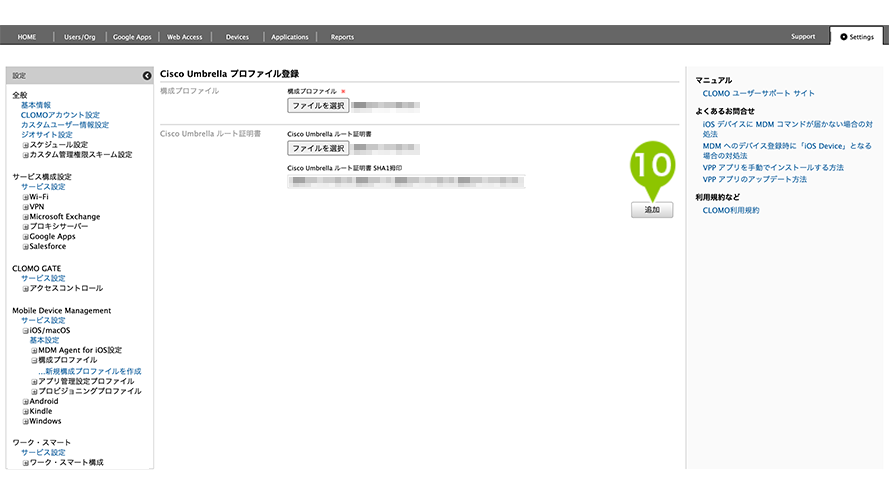Open the MDM へのデバイス登録時に「iOS Device」 FAQ link

point(787,150)
